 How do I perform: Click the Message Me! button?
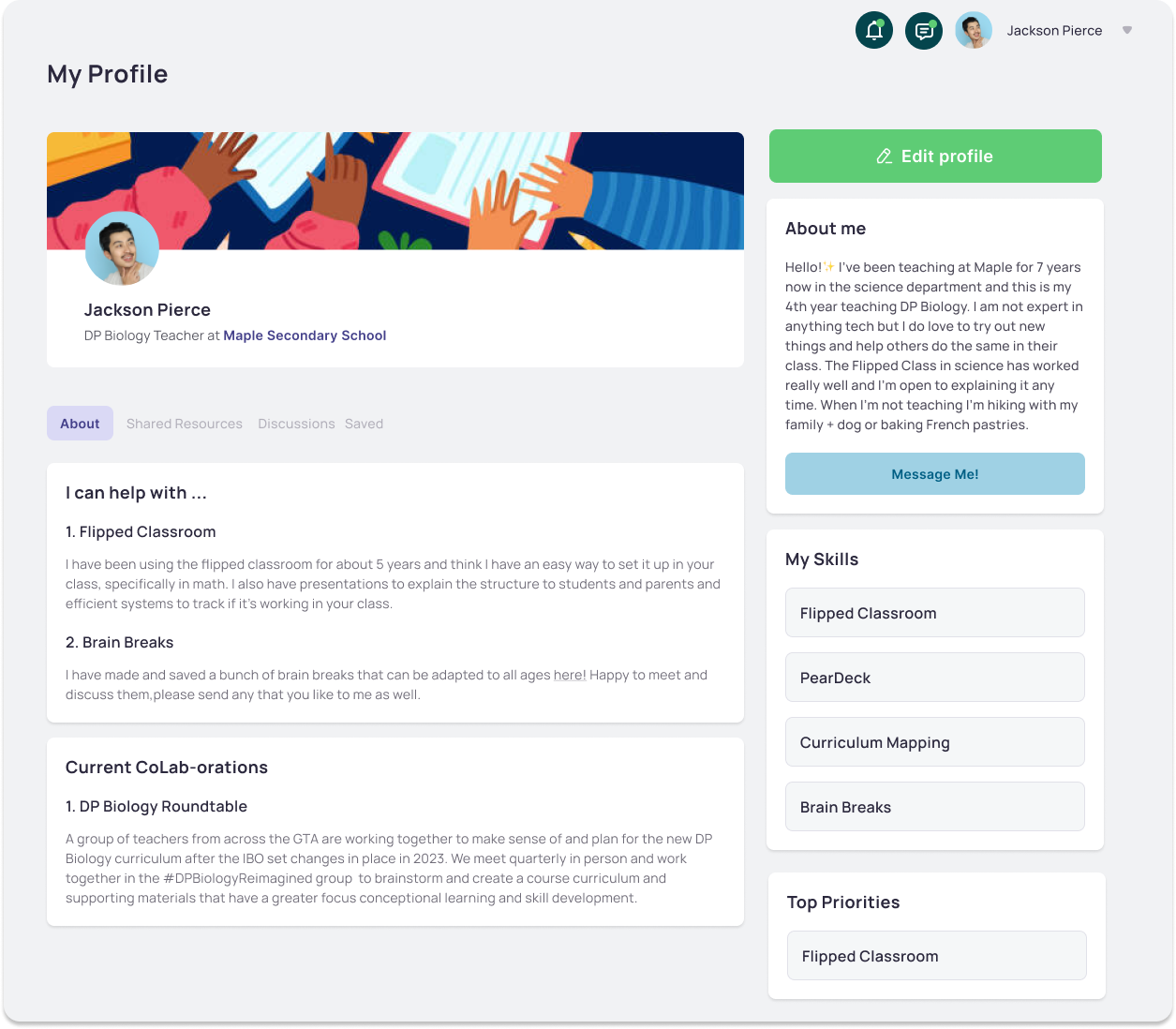point(935,474)
